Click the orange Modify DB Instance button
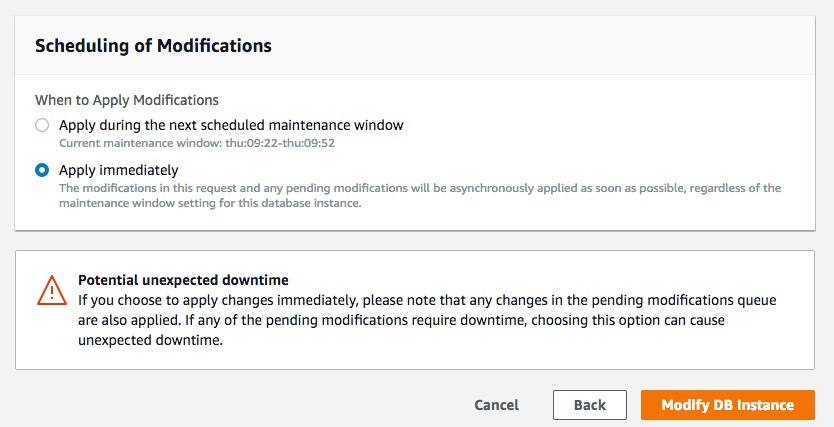The height and width of the screenshot is (427, 834). [727, 405]
